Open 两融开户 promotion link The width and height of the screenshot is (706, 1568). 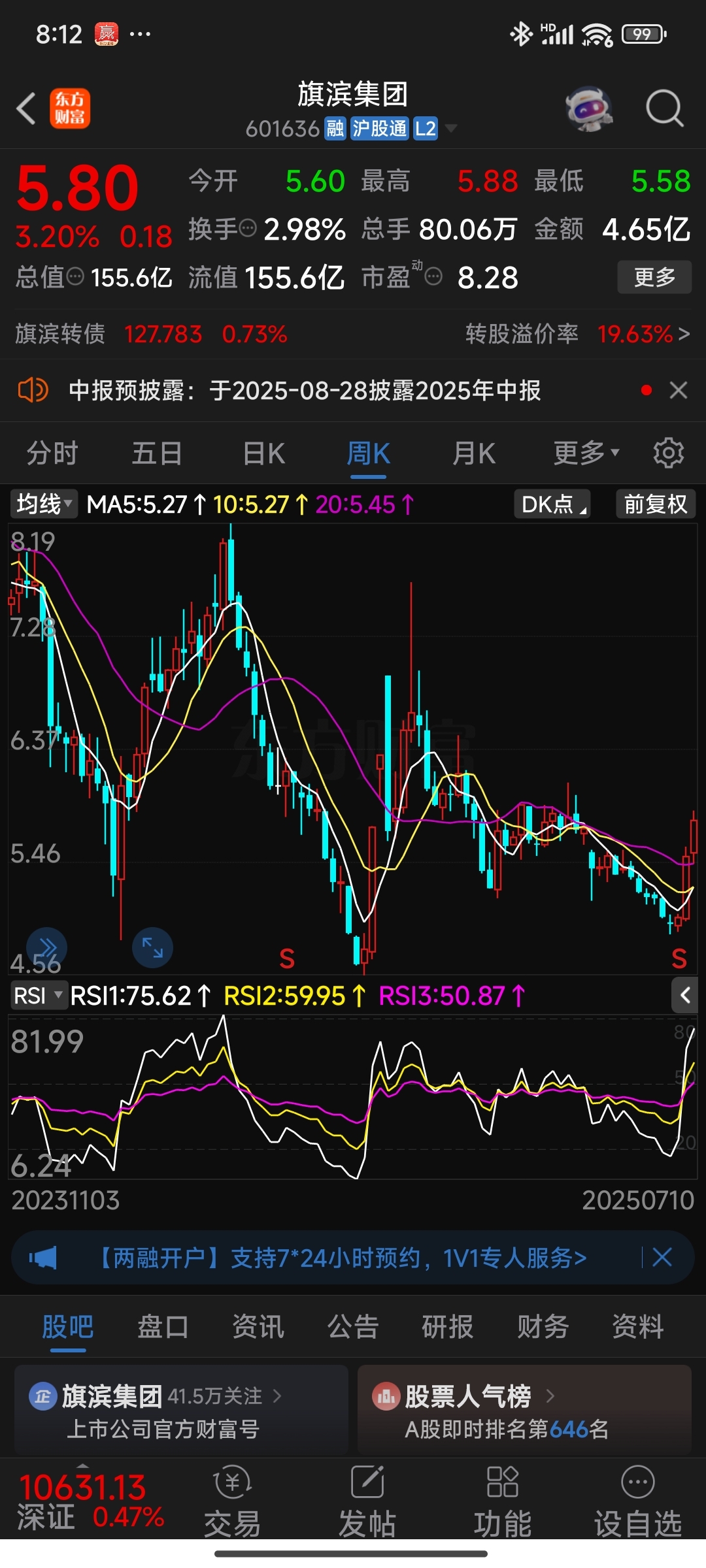[341, 1257]
